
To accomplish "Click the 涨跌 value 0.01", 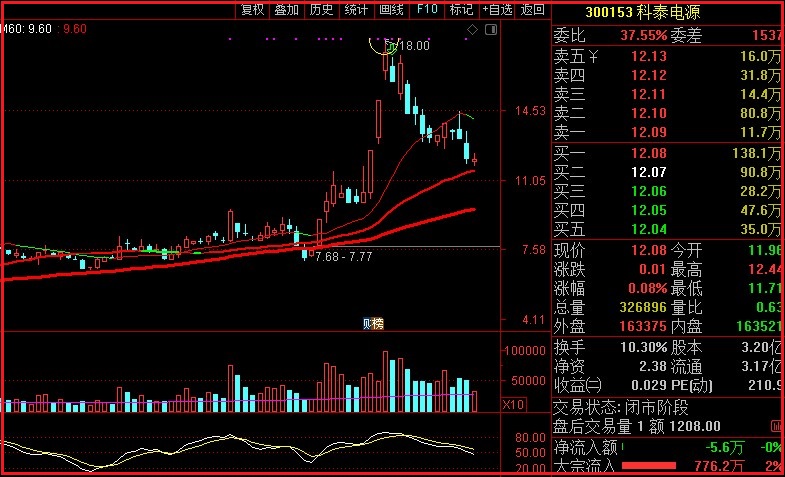I will (653, 269).
